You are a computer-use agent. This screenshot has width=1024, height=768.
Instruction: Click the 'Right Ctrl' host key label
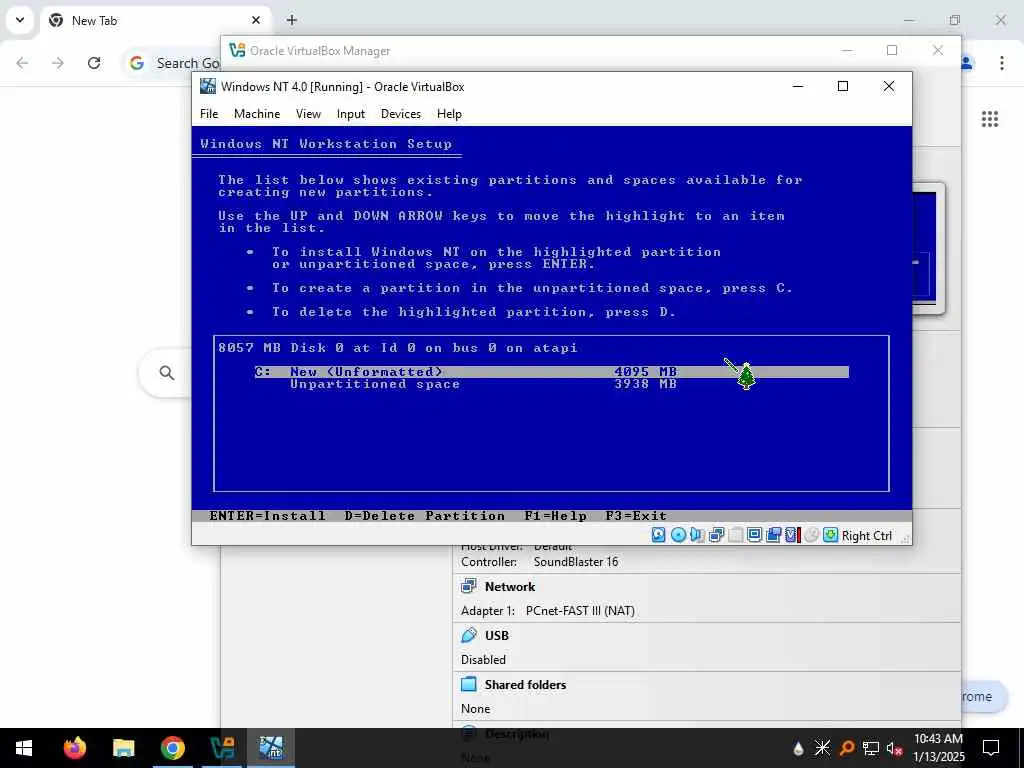867,536
